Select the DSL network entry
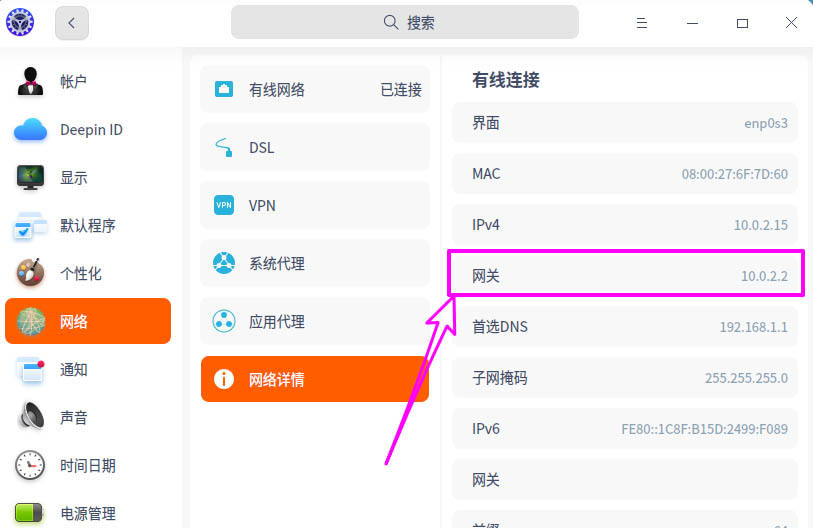This screenshot has height=528, width=813. point(315,148)
